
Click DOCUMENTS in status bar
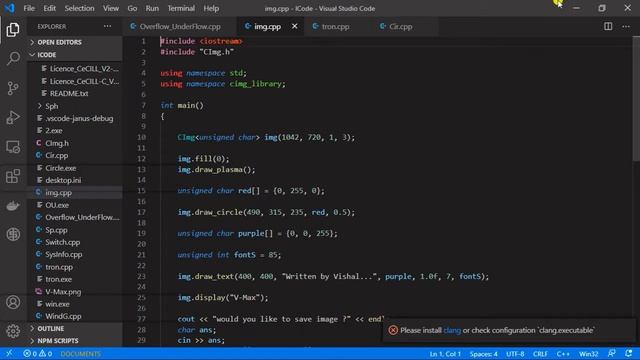click(80, 354)
